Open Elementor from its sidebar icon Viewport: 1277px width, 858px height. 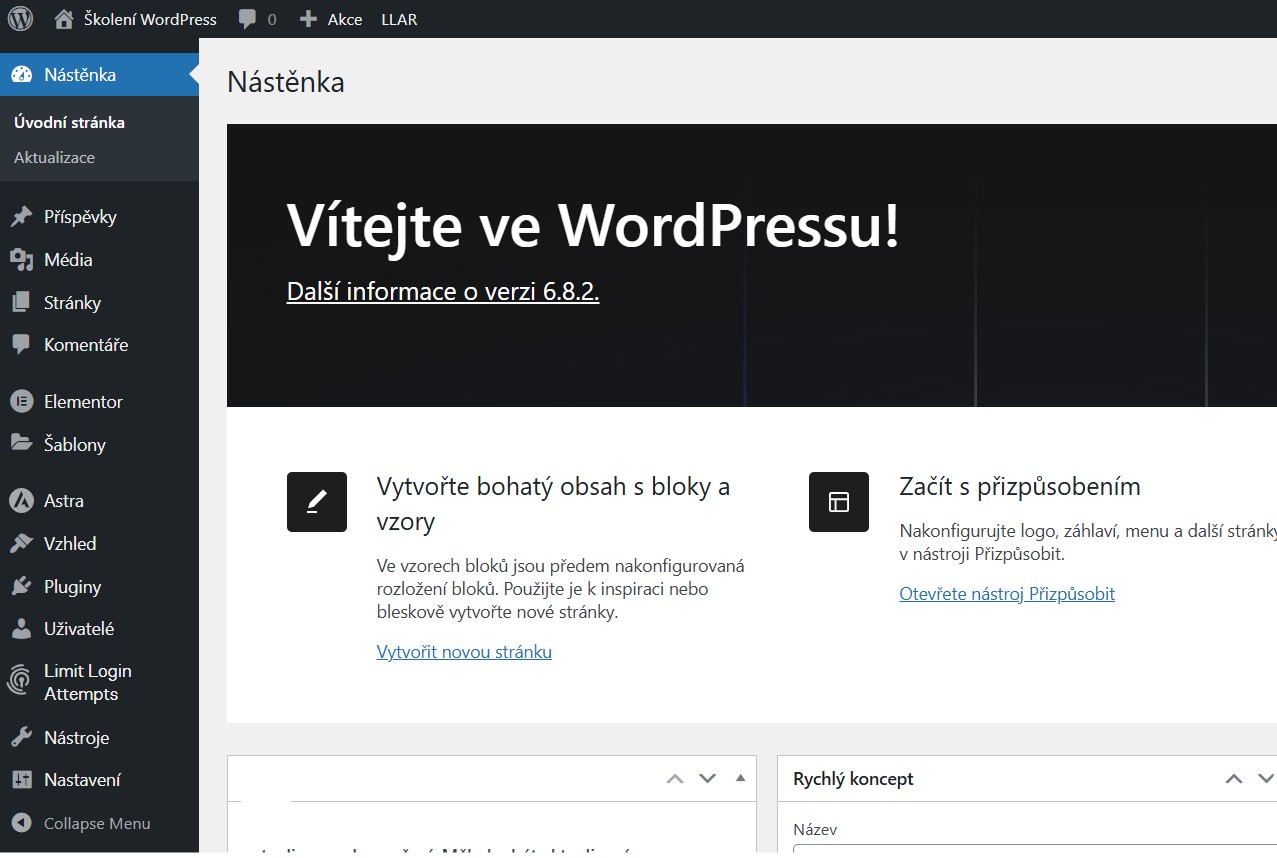[x=20, y=401]
